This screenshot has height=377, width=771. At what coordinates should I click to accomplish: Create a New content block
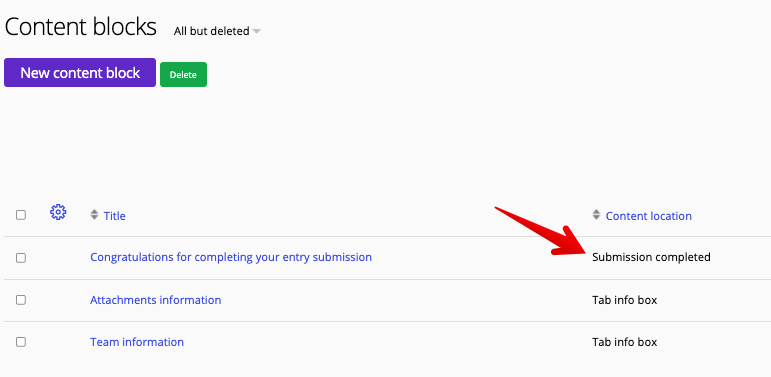pyautogui.click(x=80, y=73)
